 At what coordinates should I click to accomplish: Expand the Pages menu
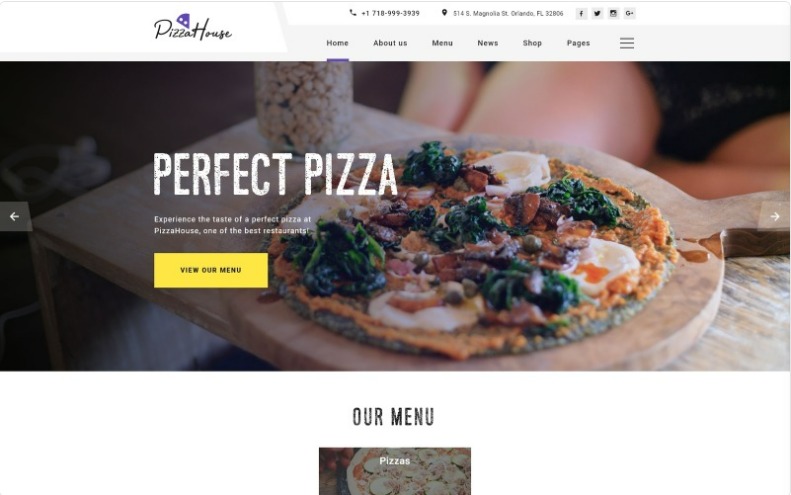coord(578,43)
